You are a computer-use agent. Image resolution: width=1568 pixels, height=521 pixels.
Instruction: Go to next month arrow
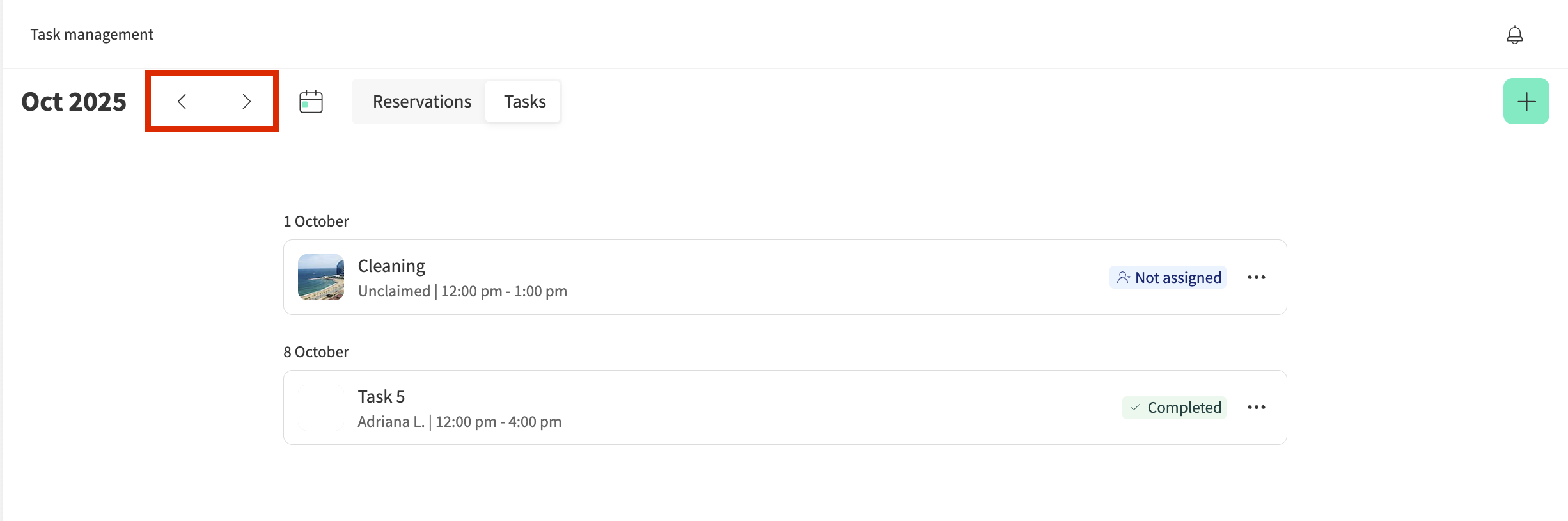click(x=246, y=101)
